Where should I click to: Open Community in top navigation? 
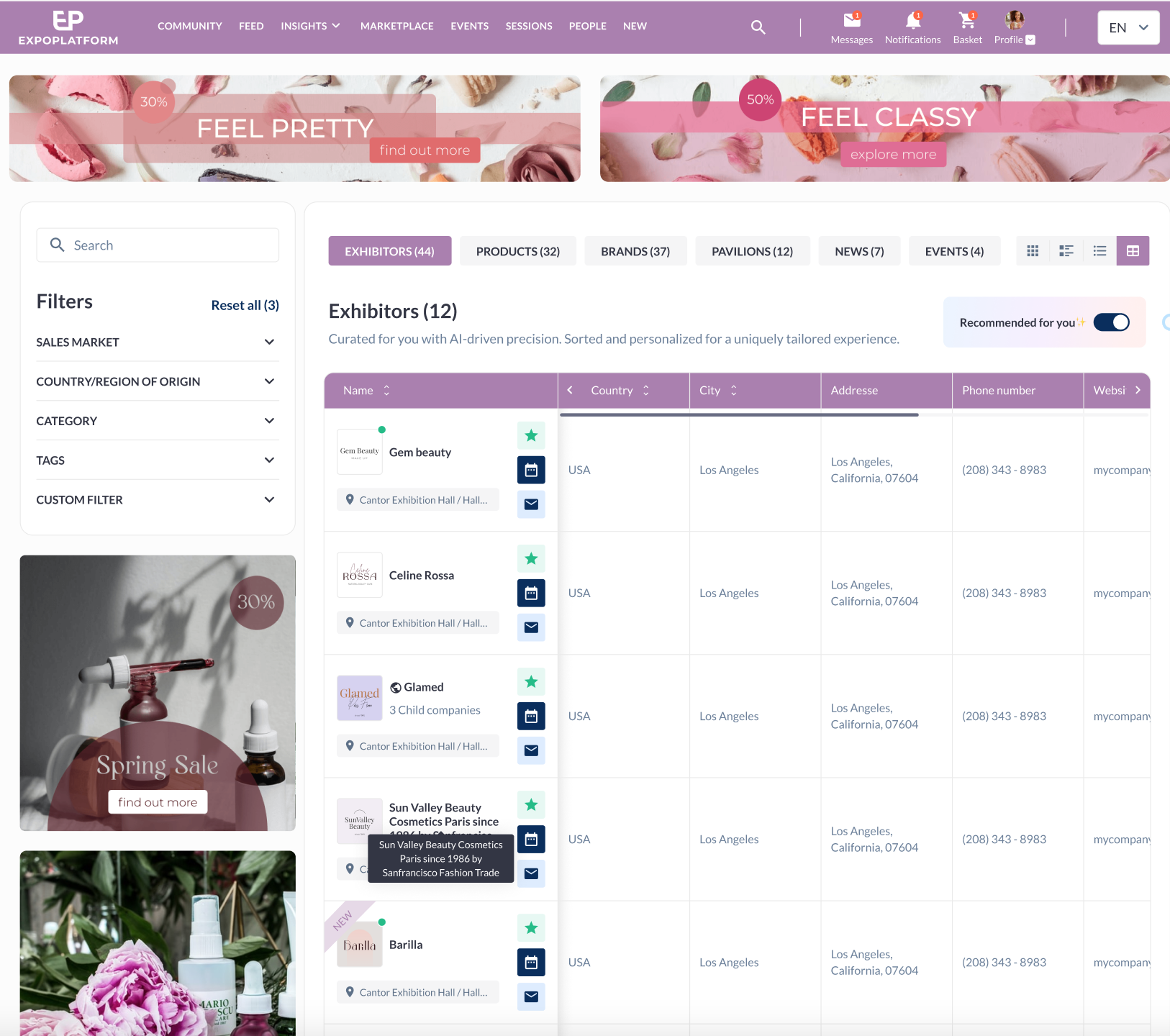190,26
